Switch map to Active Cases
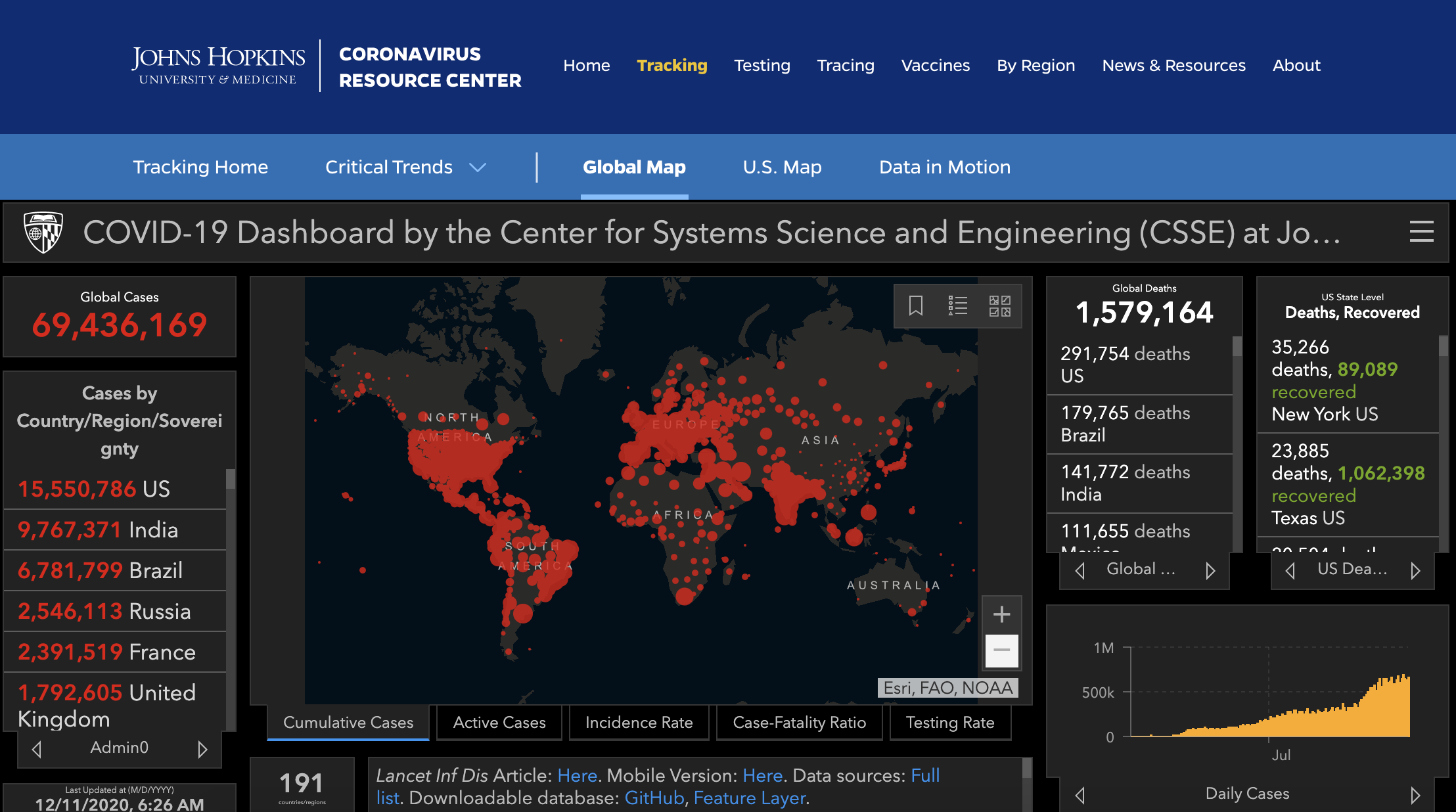 tap(499, 723)
